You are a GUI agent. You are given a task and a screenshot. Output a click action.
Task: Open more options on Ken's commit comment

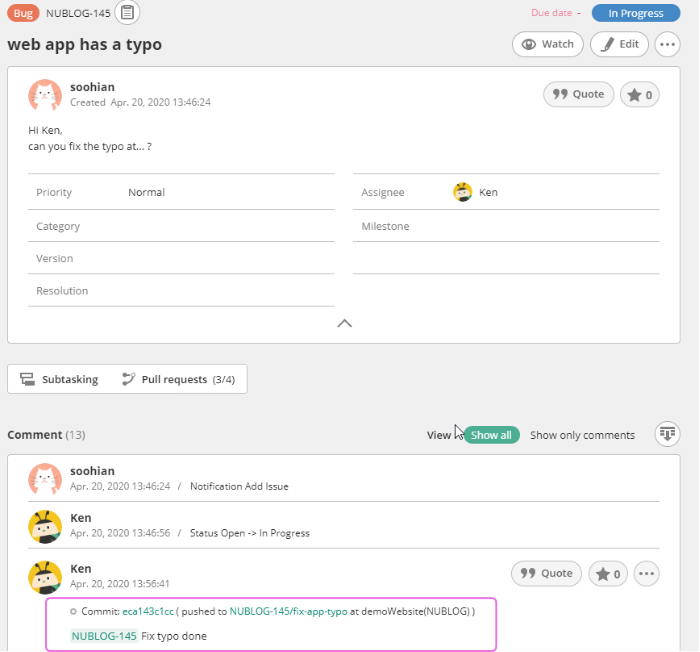point(647,573)
